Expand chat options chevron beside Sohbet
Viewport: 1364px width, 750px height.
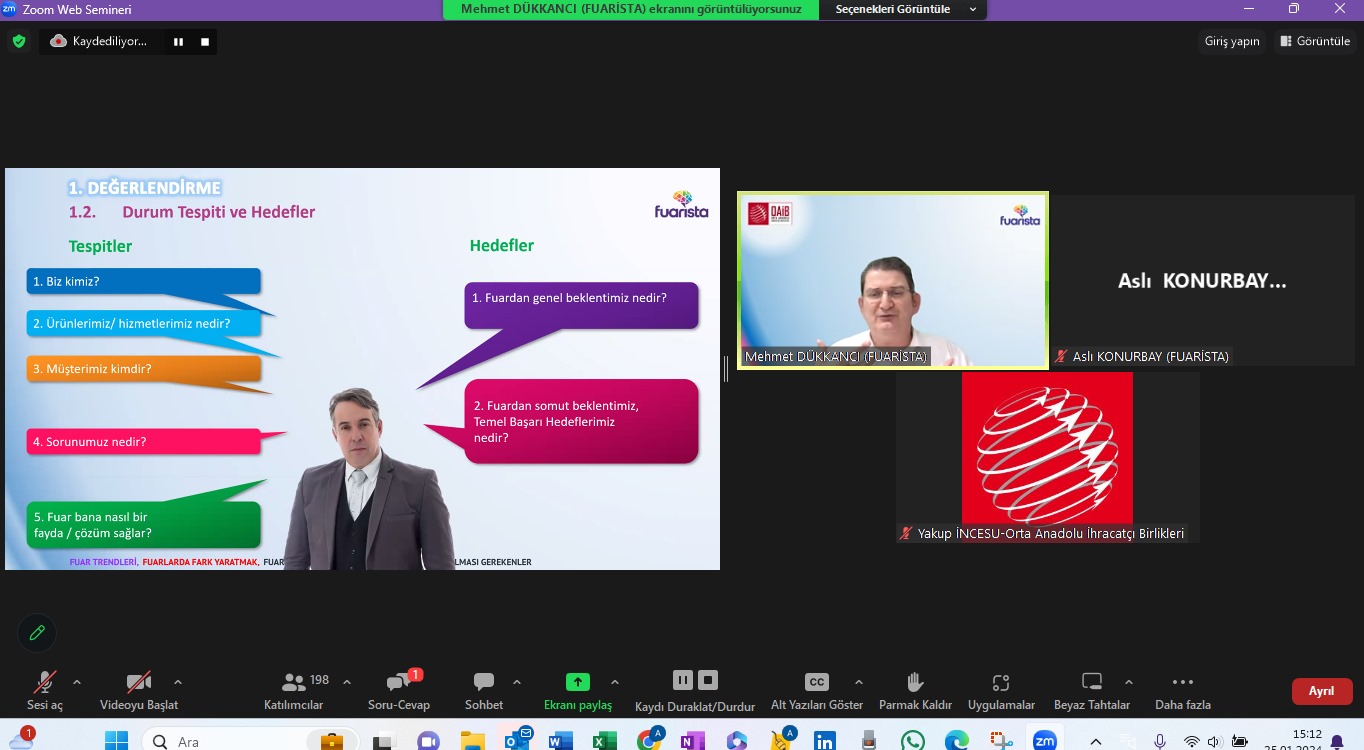[517, 682]
